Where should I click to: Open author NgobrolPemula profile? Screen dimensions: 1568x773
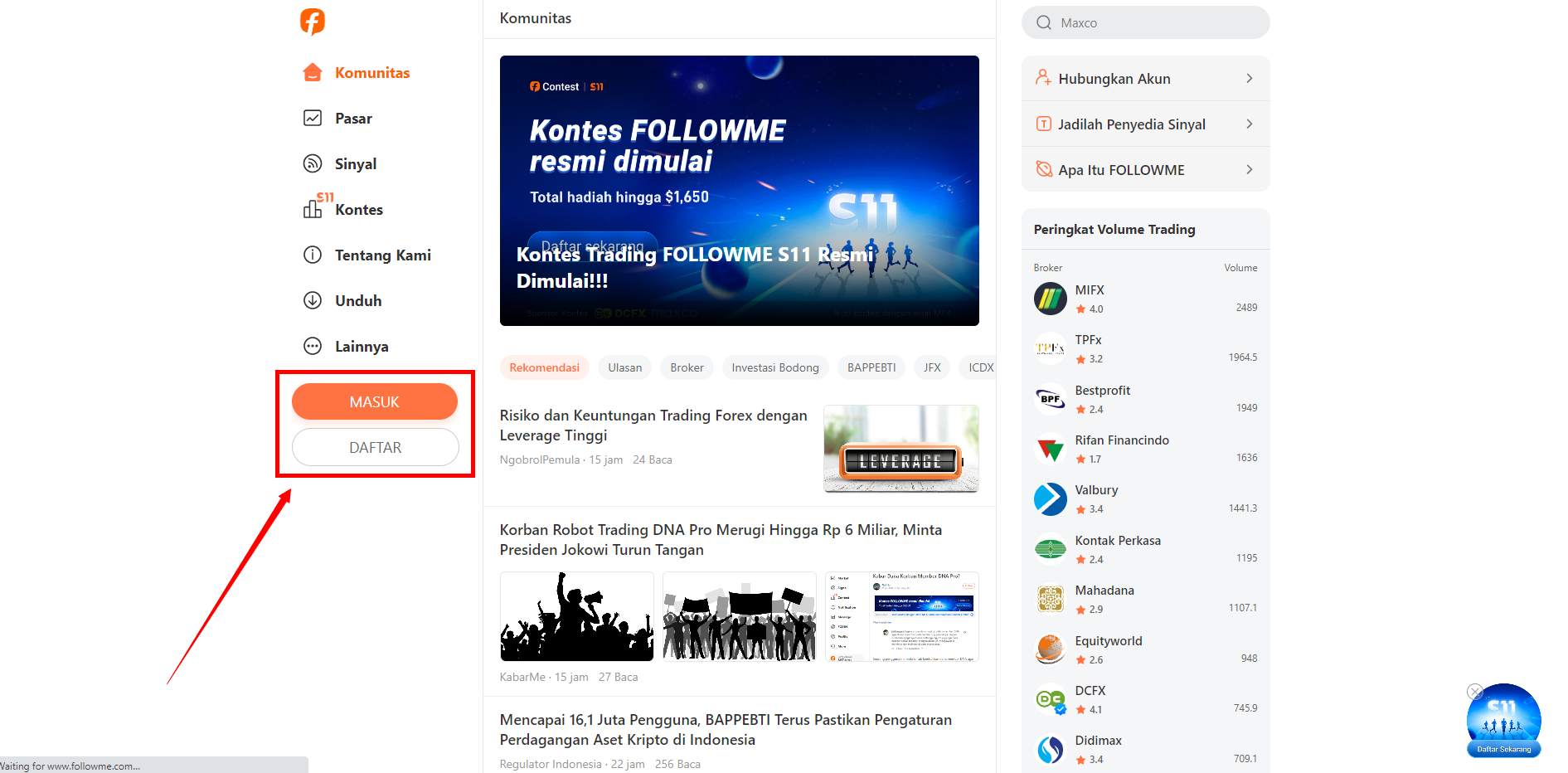(540, 459)
